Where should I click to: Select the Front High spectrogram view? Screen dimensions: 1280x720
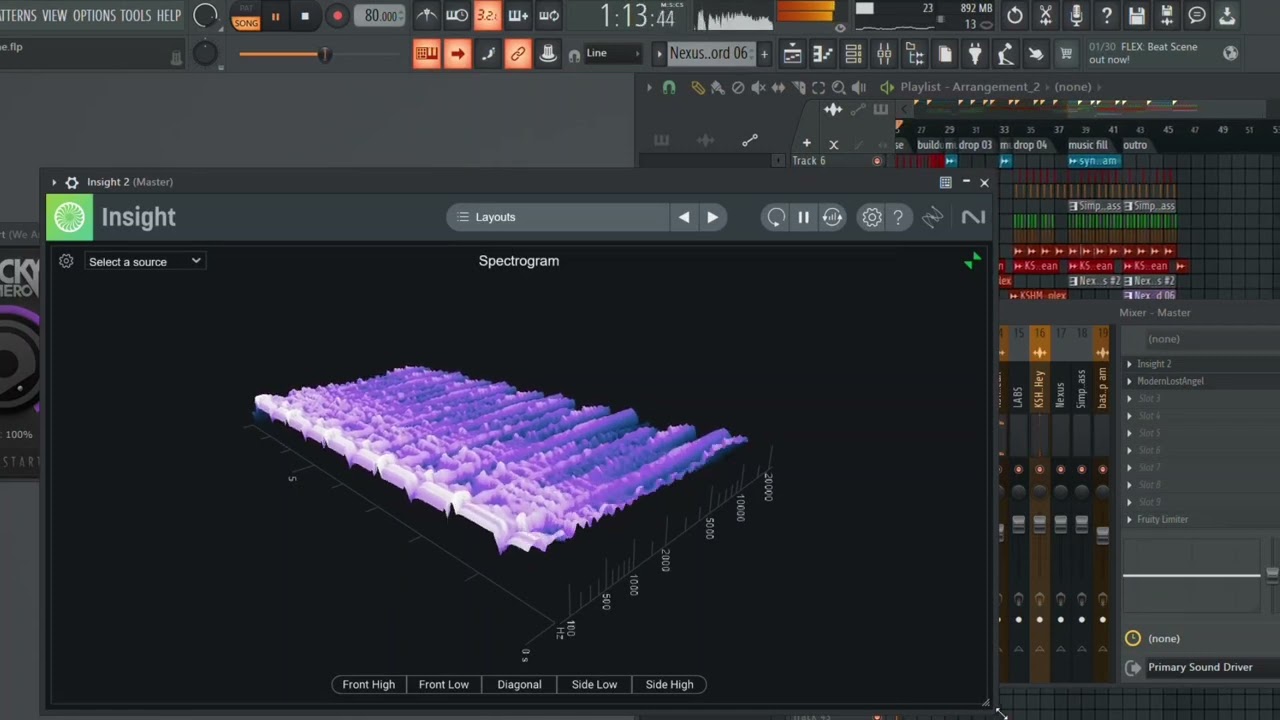click(x=369, y=684)
